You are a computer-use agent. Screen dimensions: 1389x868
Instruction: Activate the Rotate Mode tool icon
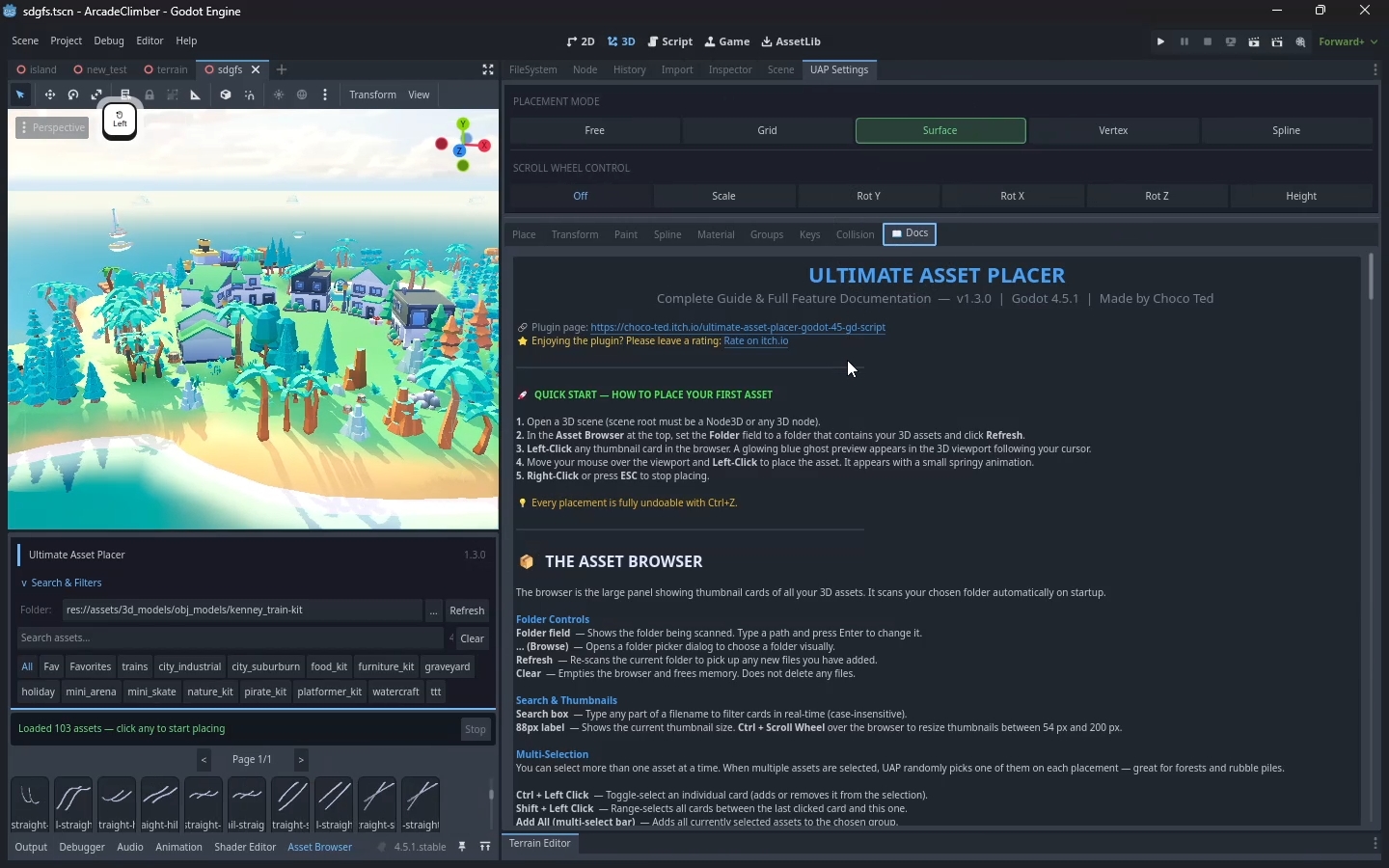click(x=73, y=95)
